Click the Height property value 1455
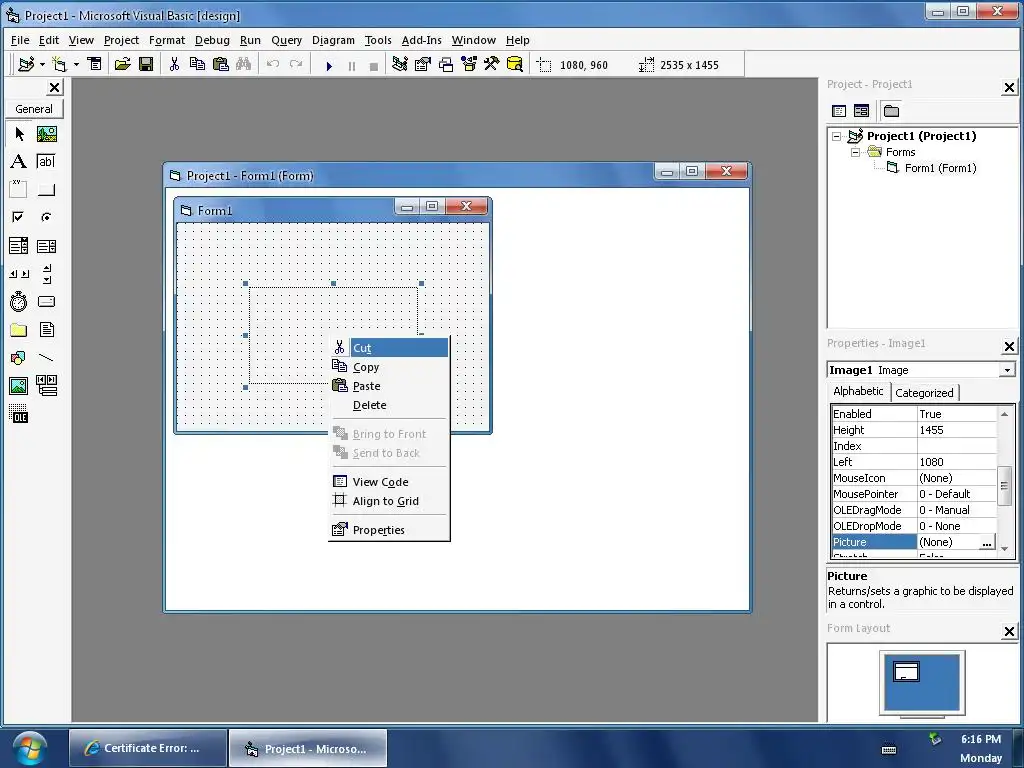The image size is (1024, 768). coord(957,430)
